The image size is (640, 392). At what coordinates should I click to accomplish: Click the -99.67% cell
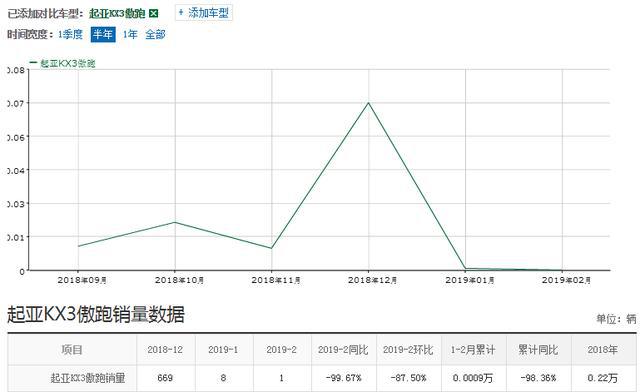point(344,378)
